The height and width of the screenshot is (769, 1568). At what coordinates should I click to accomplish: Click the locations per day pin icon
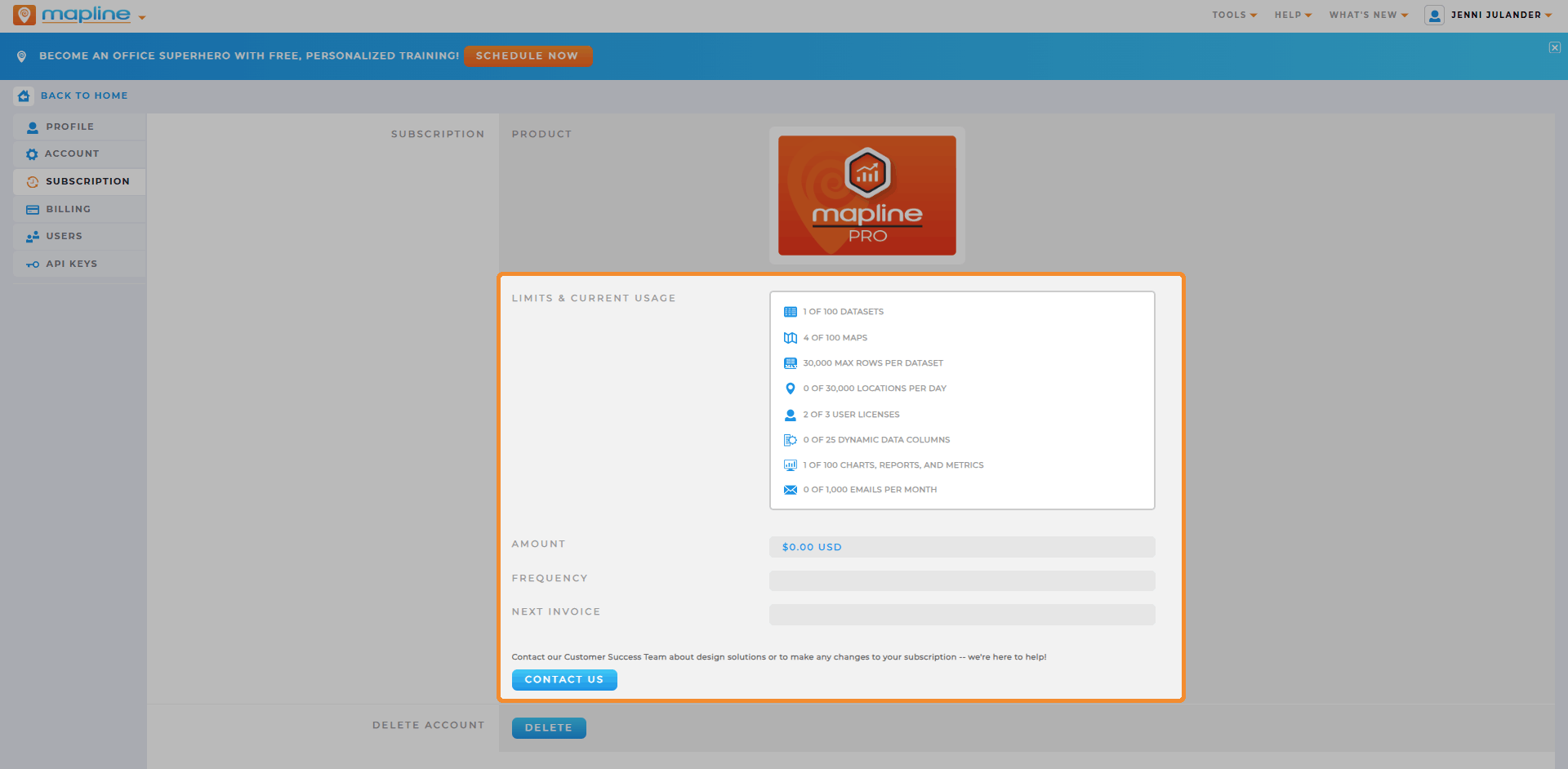point(791,389)
